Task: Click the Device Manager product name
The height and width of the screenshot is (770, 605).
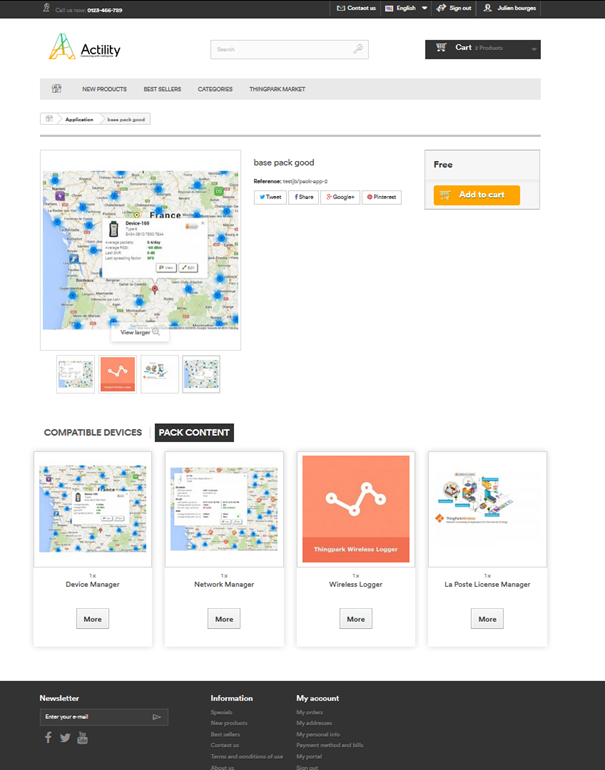Action: pyautogui.click(x=92, y=584)
